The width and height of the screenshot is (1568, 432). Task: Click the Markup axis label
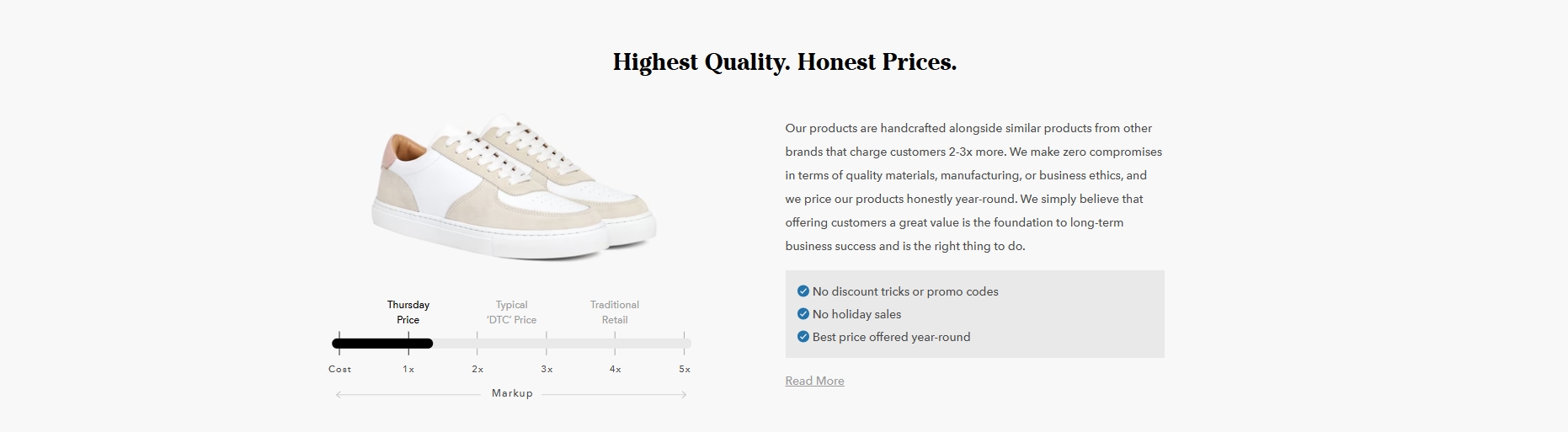point(512,393)
